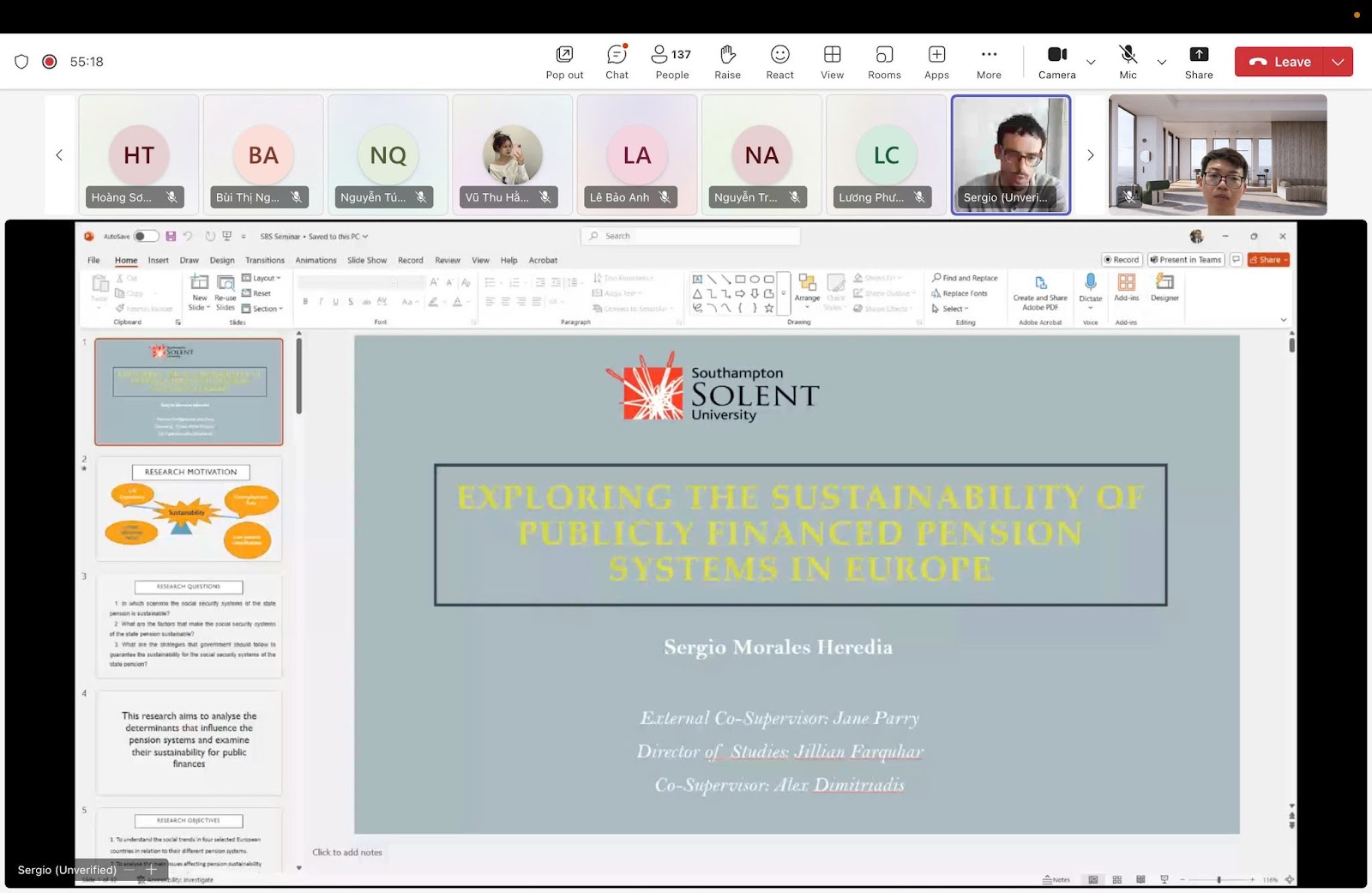
Task: Expand microphone options arrow
Action: pos(1162,62)
